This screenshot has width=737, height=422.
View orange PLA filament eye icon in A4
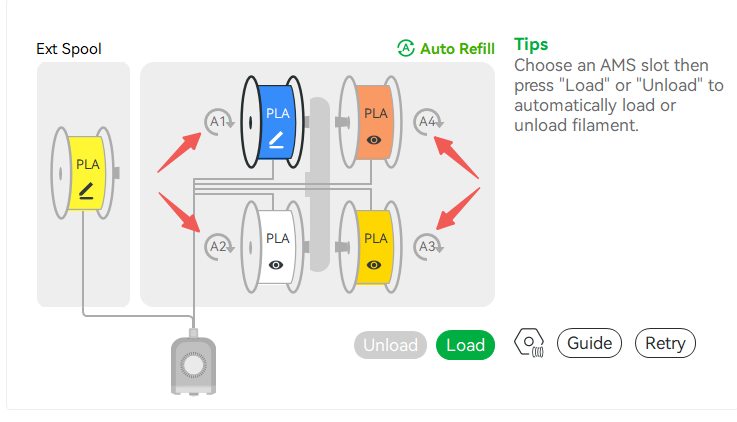point(374,140)
